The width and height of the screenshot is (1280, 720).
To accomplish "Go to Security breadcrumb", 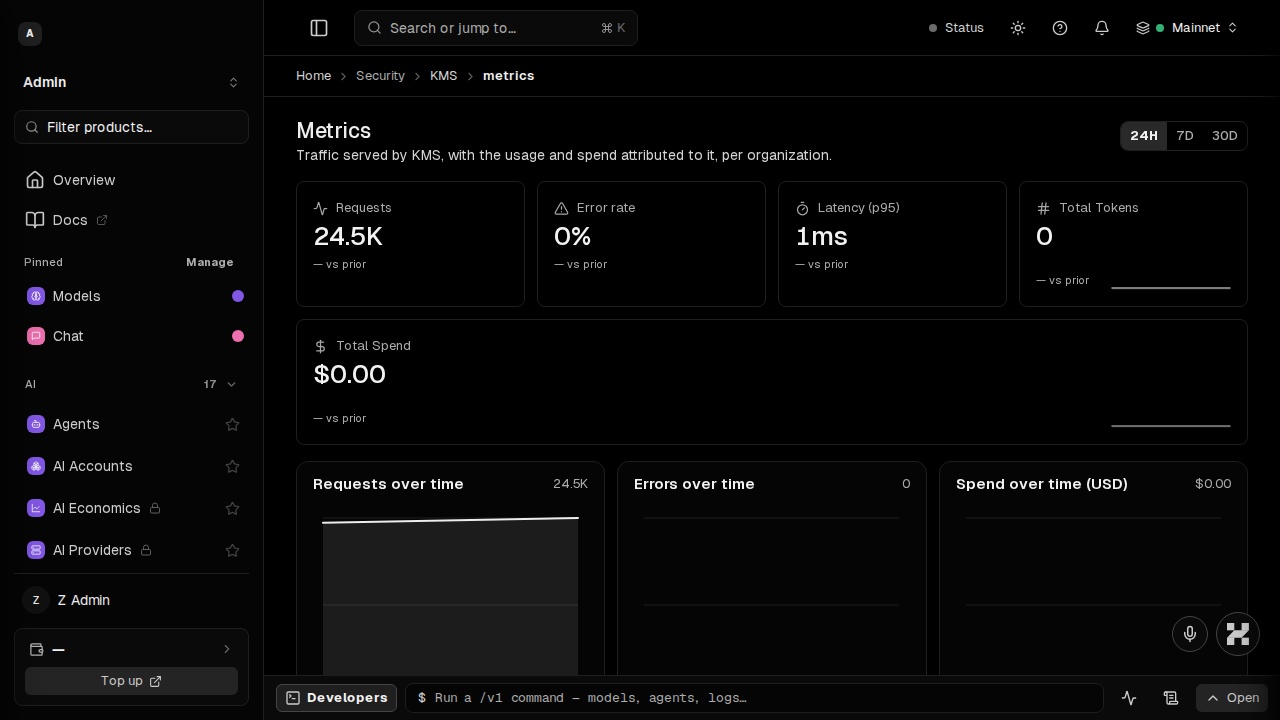I will coord(380,76).
